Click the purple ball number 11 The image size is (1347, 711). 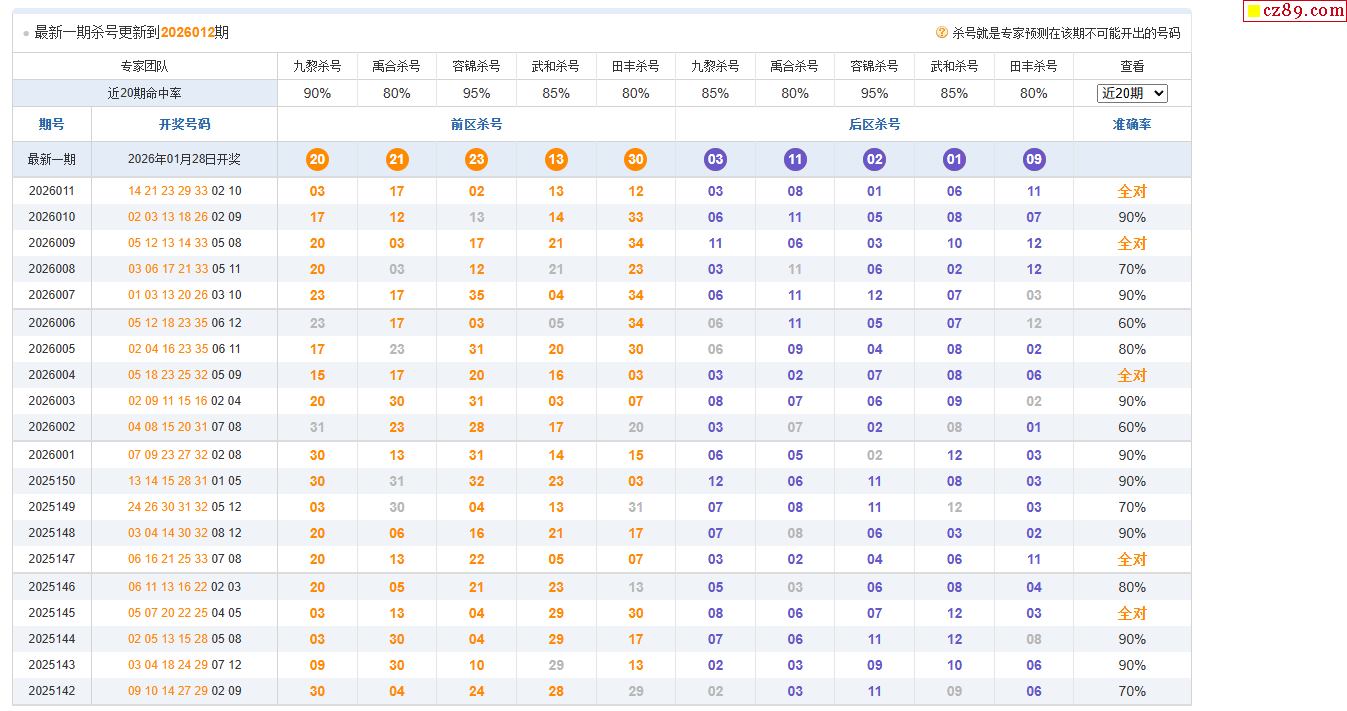point(795,160)
